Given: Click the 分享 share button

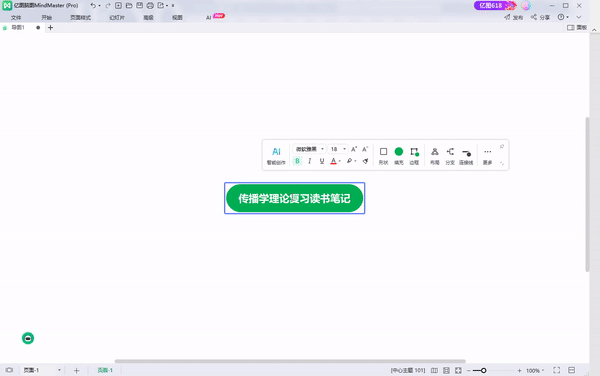Looking at the screenshot, I should 540,17.
